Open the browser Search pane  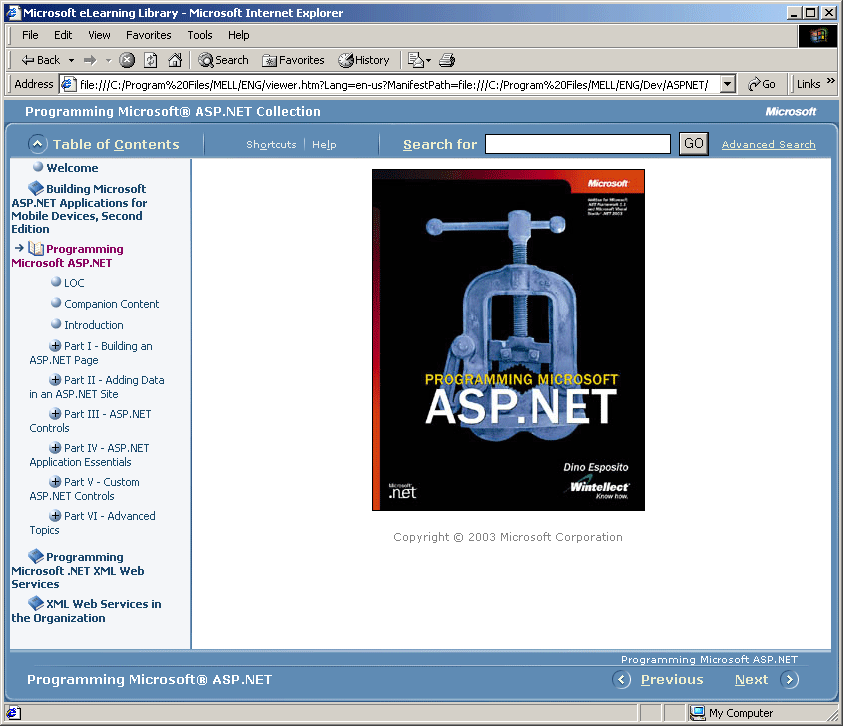(224, 60)
